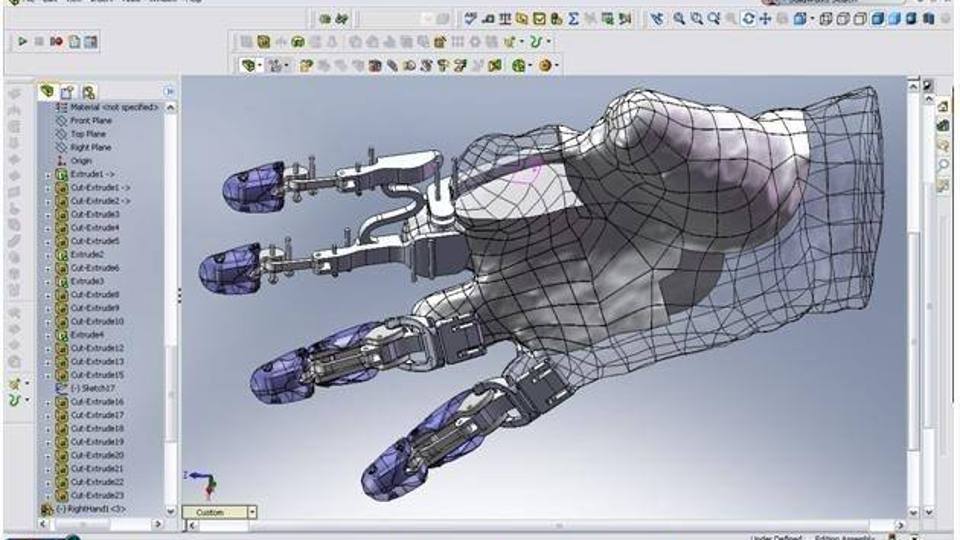Image resolution: width=960 pixels, height=540 pixels.
Task: Open the assembly component dropdown arrow
Action: 260,66
